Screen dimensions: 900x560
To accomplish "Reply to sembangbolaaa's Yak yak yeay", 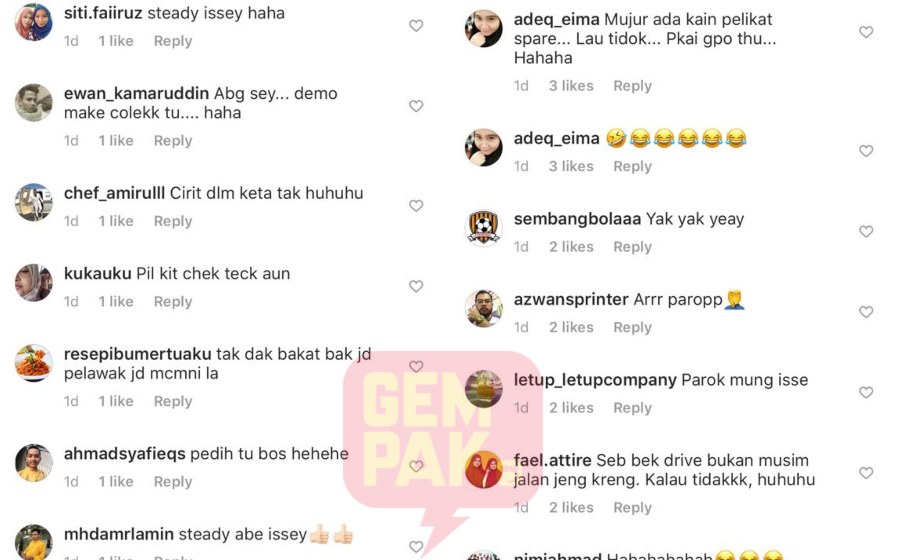I will 633,247.
